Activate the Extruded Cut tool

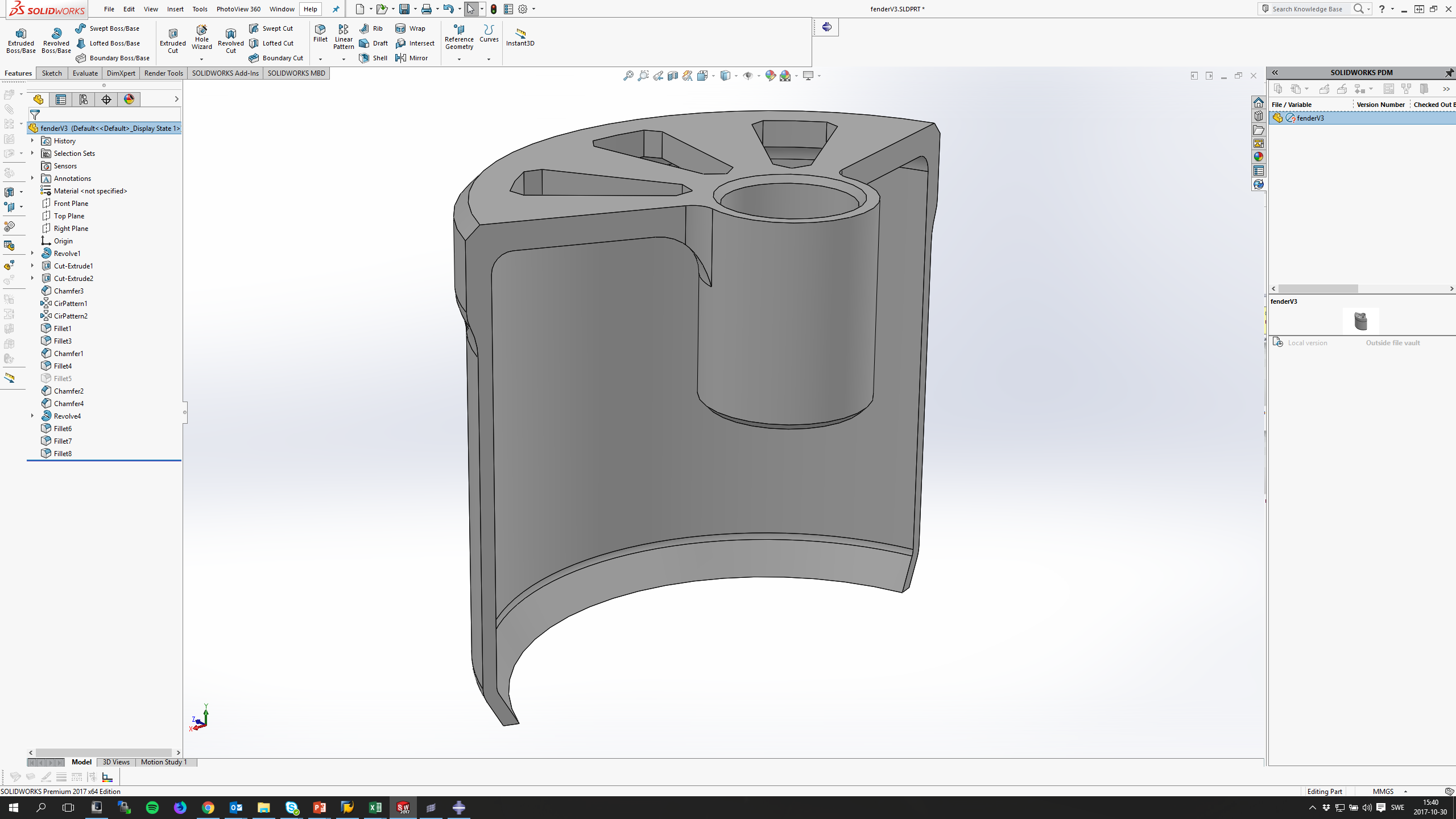173,40
